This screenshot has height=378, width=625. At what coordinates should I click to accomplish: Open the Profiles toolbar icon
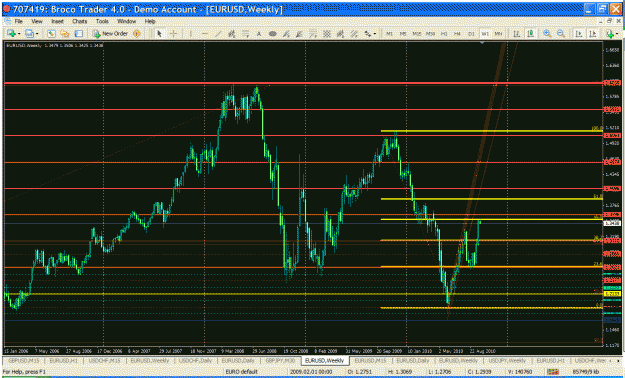29,34
